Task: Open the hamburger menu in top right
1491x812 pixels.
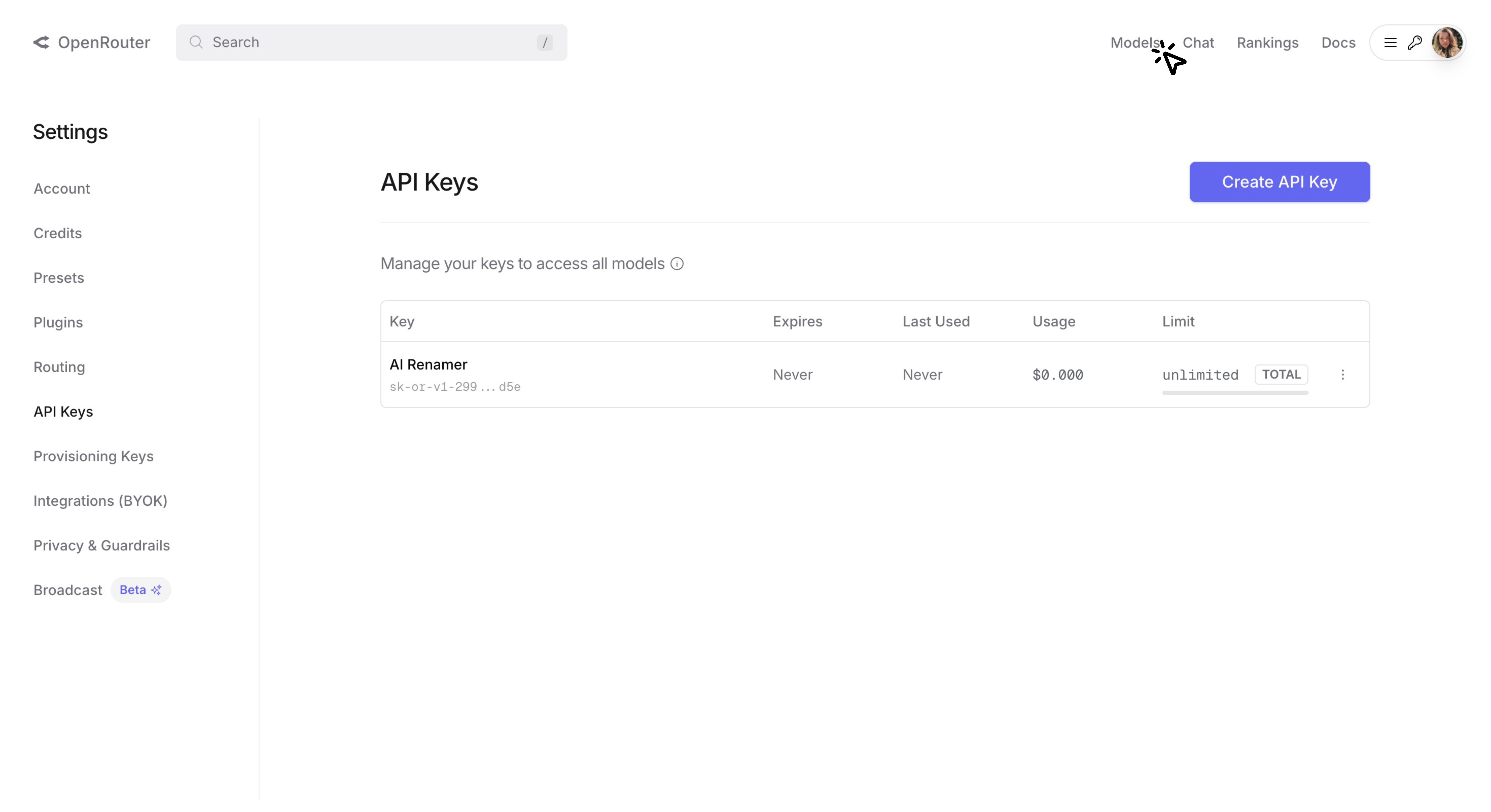Action: click(1390, 42)
